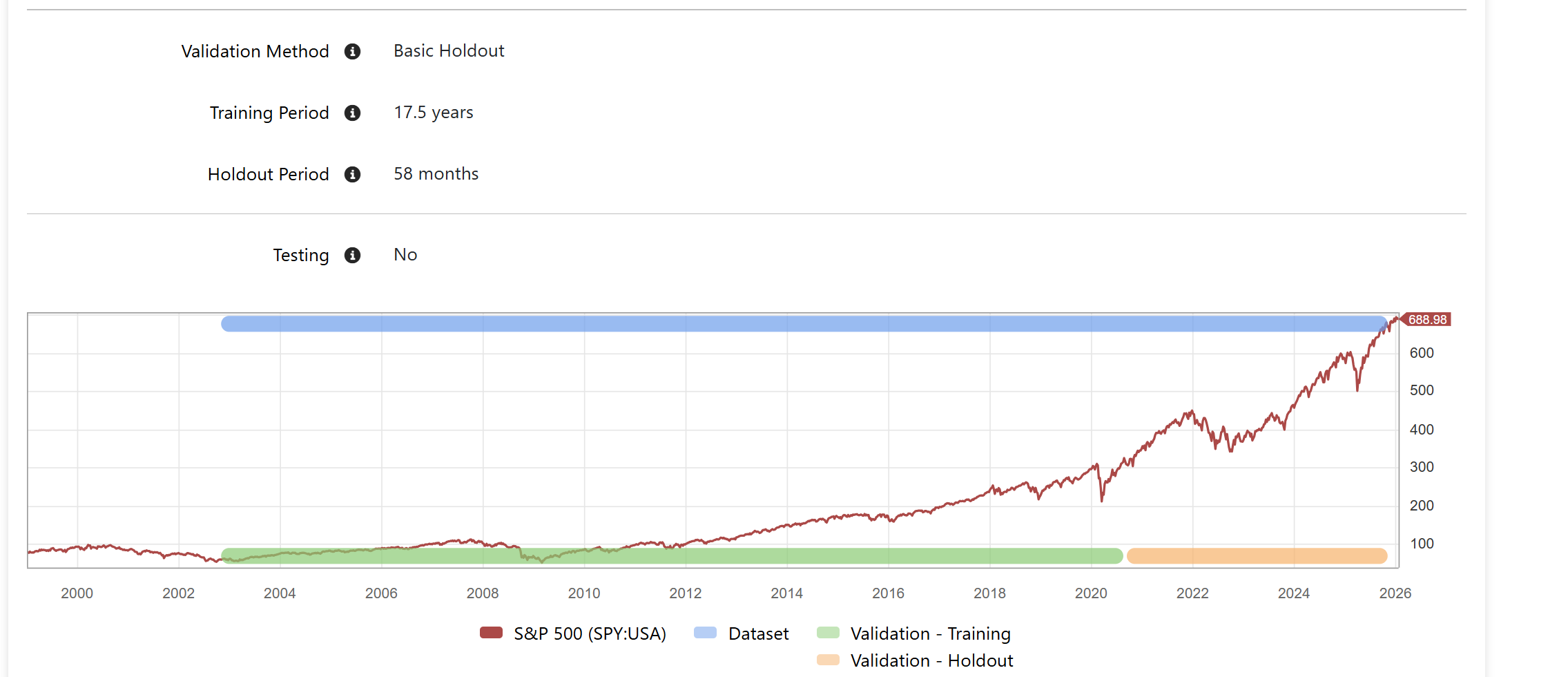Click the orange Validation - Holdout legend swatch
Image resolution: width=1568 pixels, height=677 pixels.
point(827,660)
